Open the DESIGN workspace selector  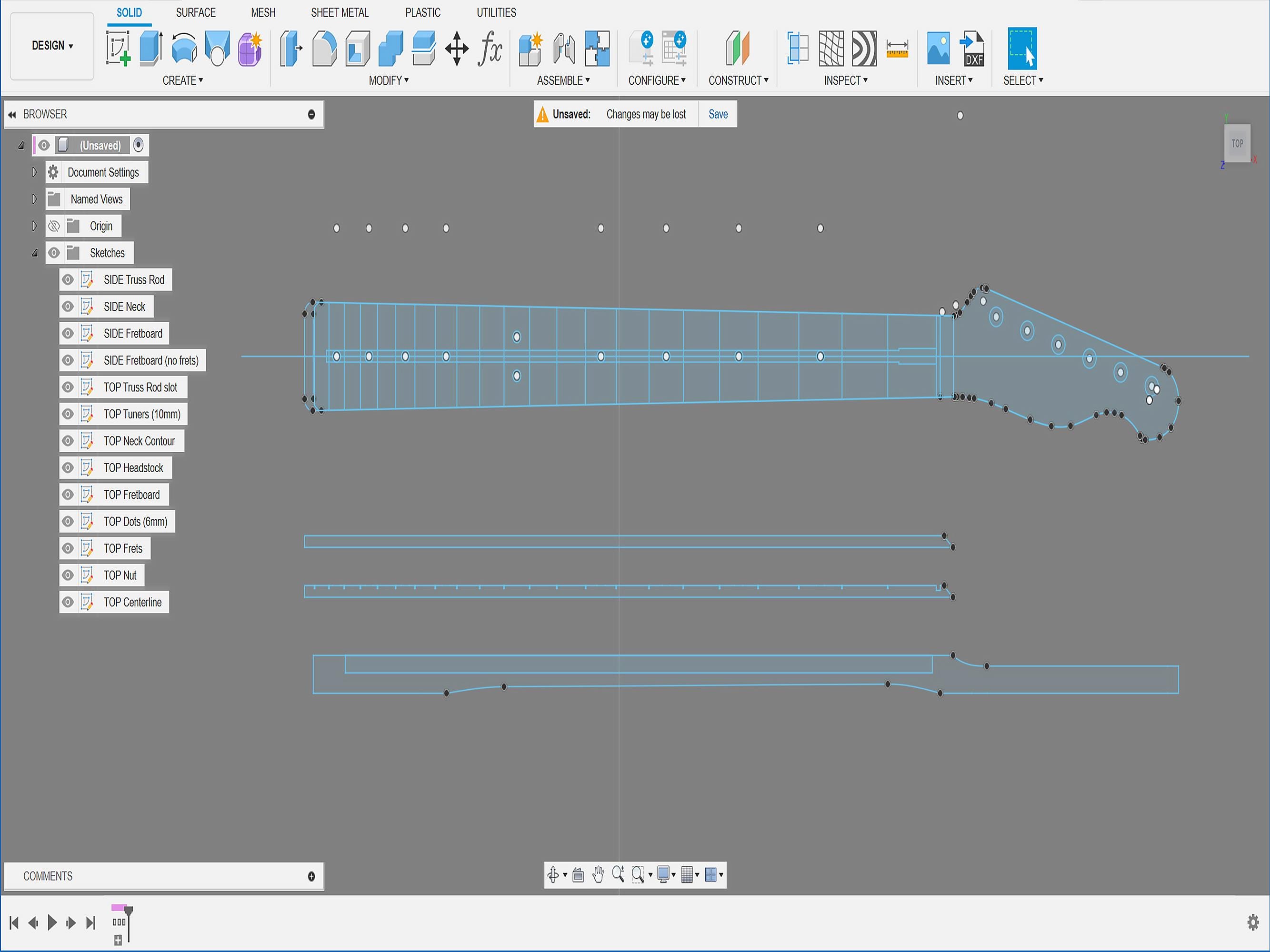pos(51,46)
